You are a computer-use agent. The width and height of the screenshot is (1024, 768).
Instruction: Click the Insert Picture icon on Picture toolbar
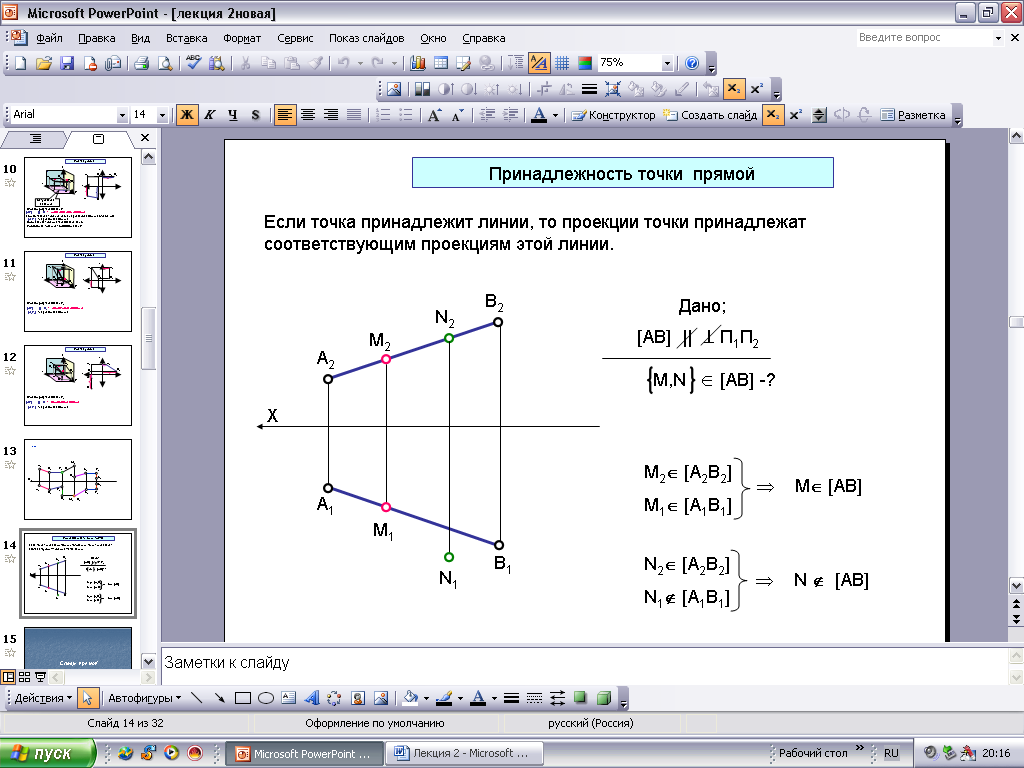pyautogui.click(x=394, y=89)
